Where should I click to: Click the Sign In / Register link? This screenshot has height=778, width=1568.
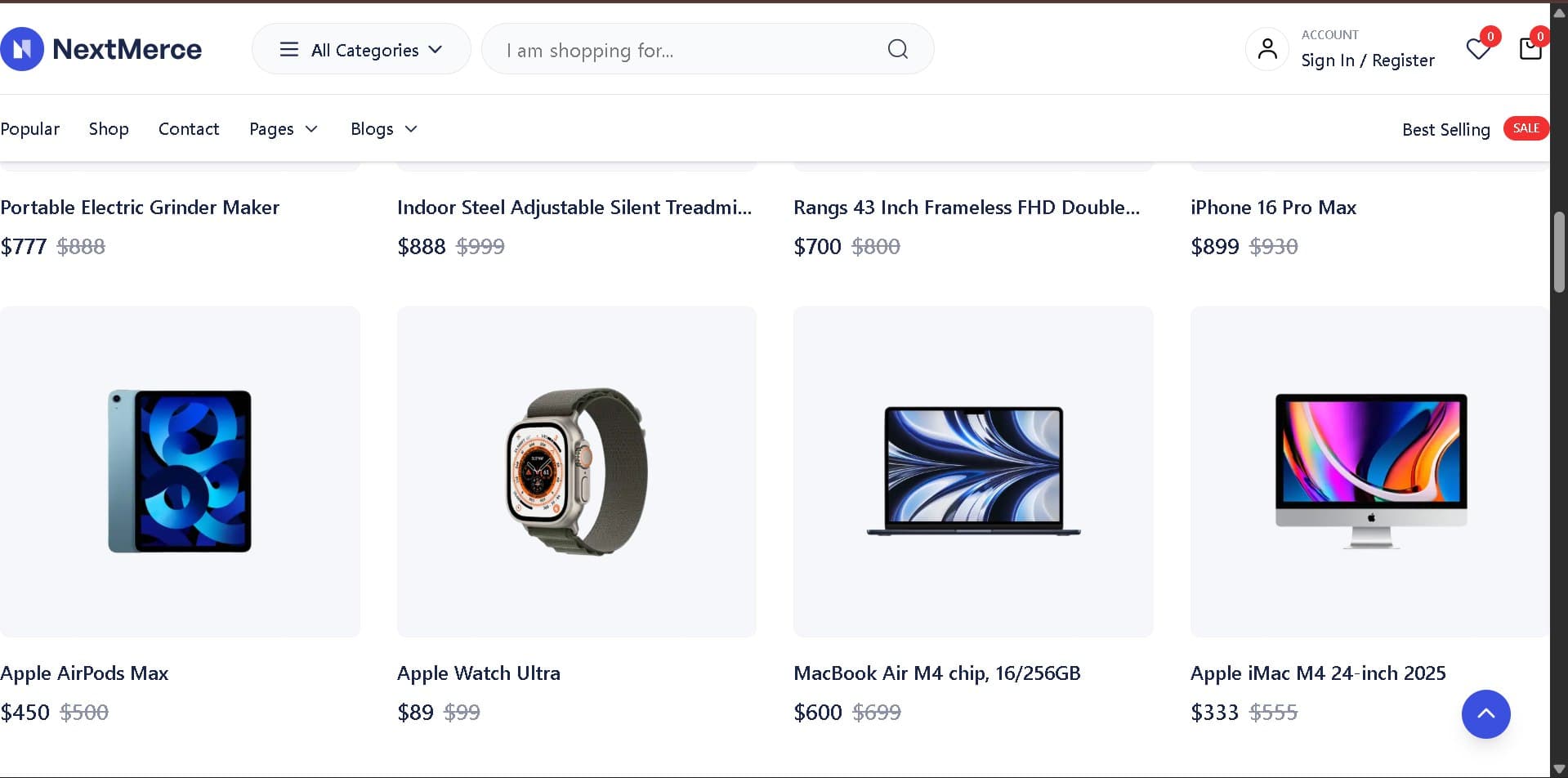tap(1368, 60)
